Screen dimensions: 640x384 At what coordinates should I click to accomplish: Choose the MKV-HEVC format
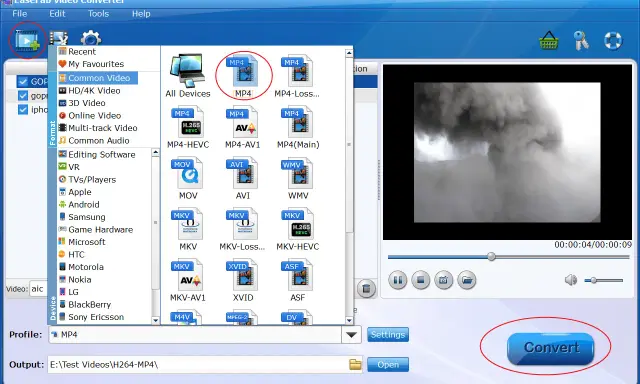pyautogui.click(x=298, y=229)
